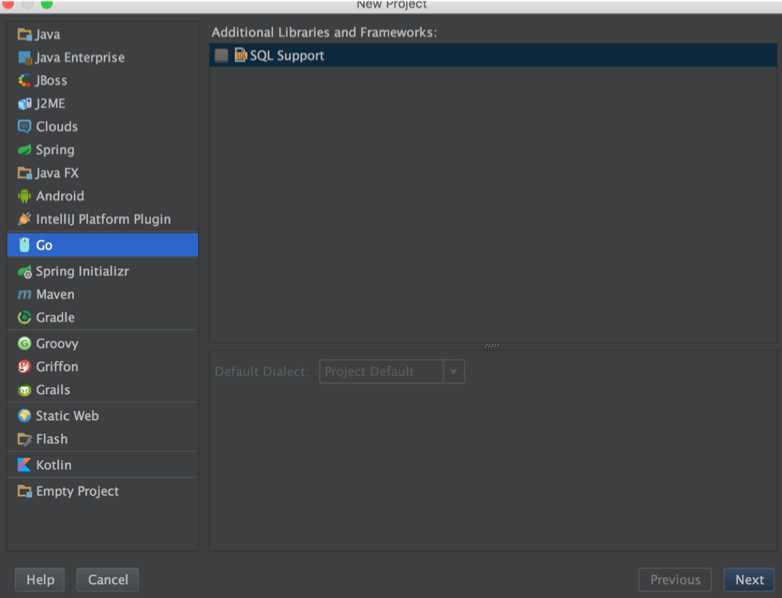
Task: Click the panel splitter grip handle
Action: click(492, 346)
